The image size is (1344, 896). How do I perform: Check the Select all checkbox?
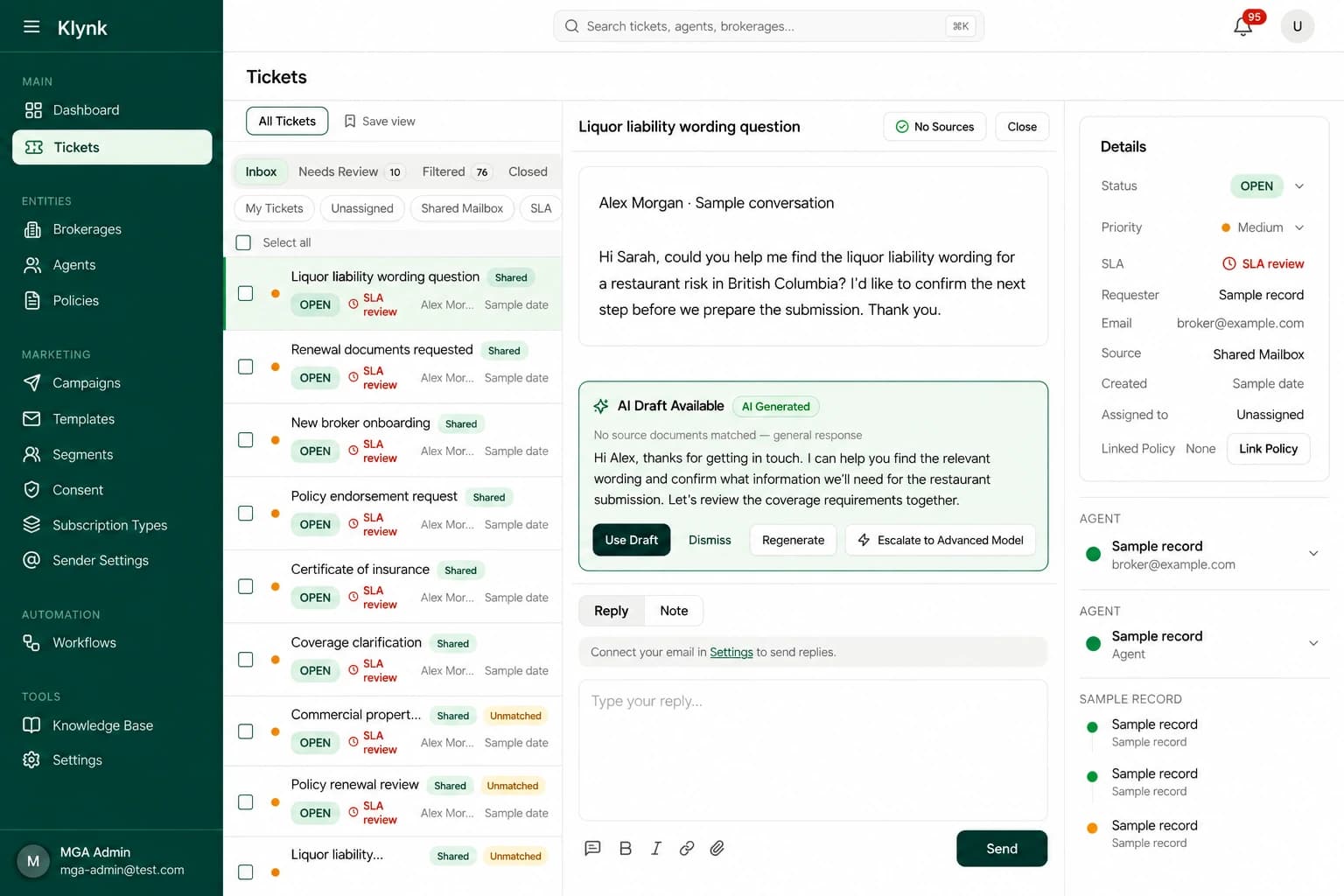[244, 242]
